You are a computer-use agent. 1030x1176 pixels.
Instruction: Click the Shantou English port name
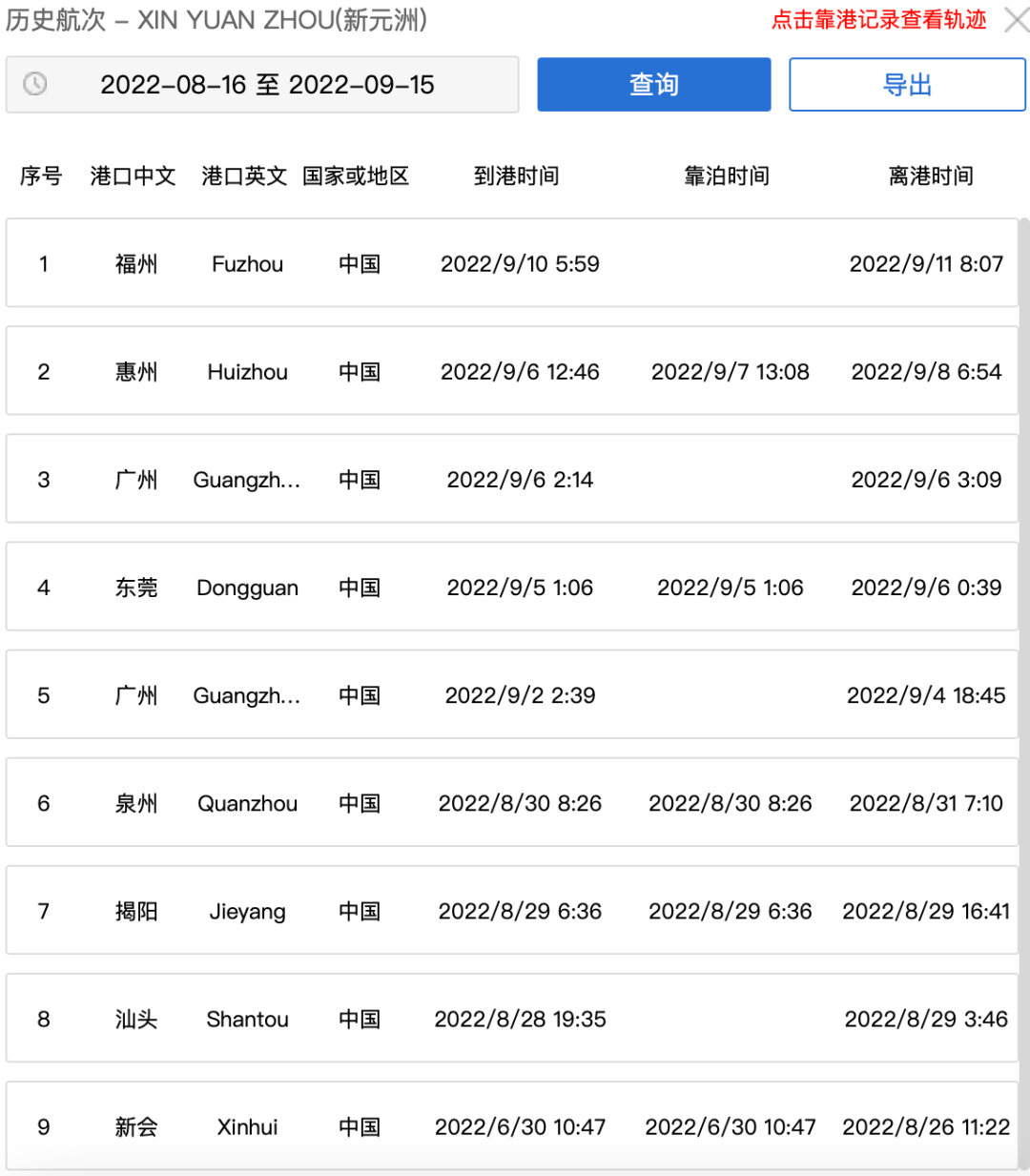tap(247, 1019)
